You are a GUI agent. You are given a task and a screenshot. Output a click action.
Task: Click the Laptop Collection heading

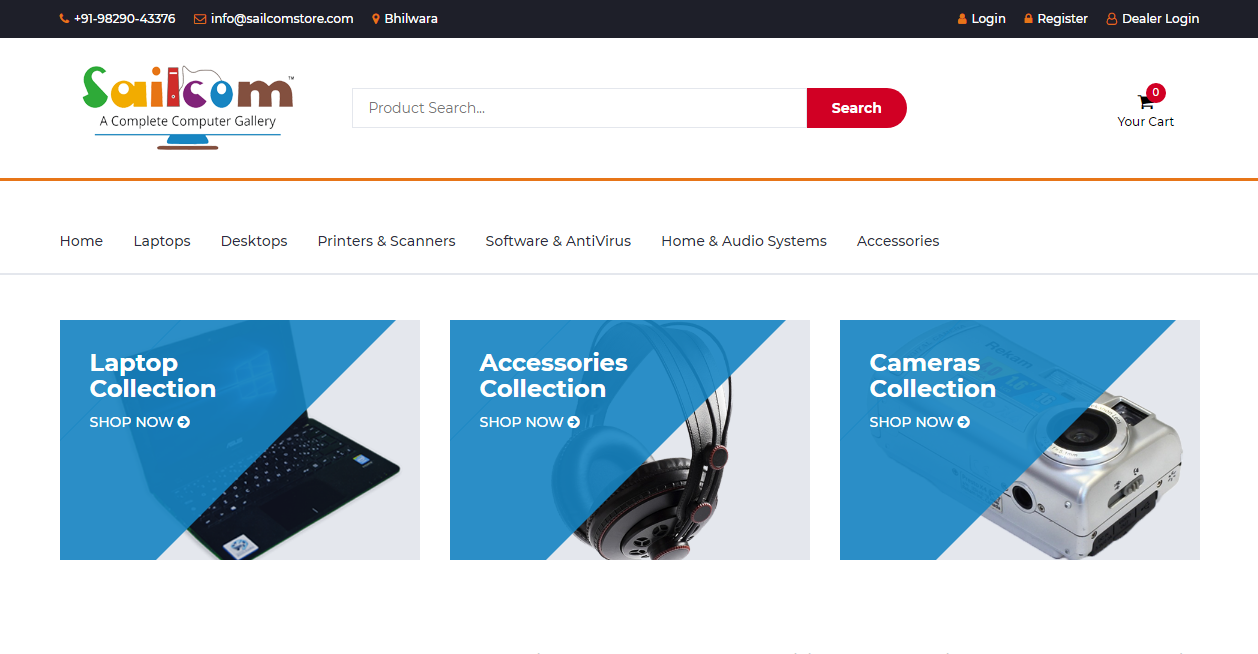click(153, 376)
